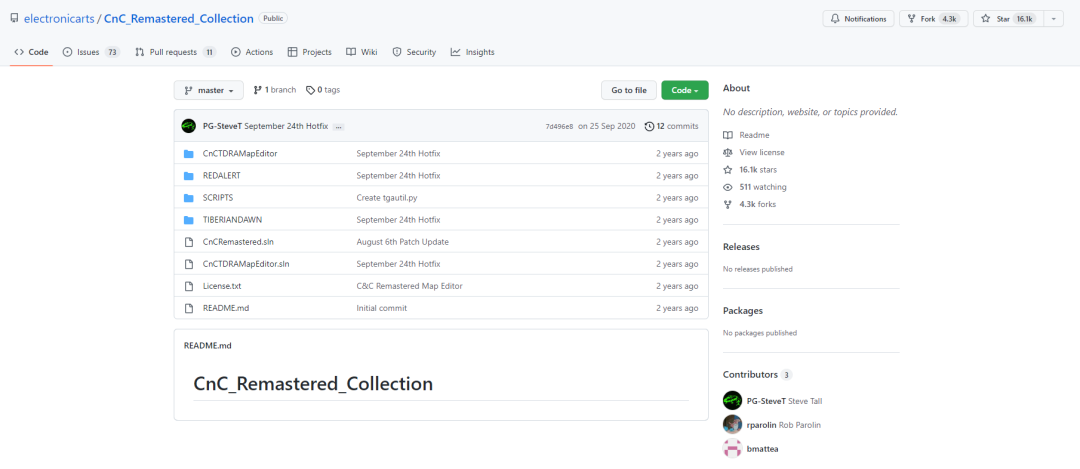Open commit hash 7d496e8
1080x469 pixels.
pos(559,127)
